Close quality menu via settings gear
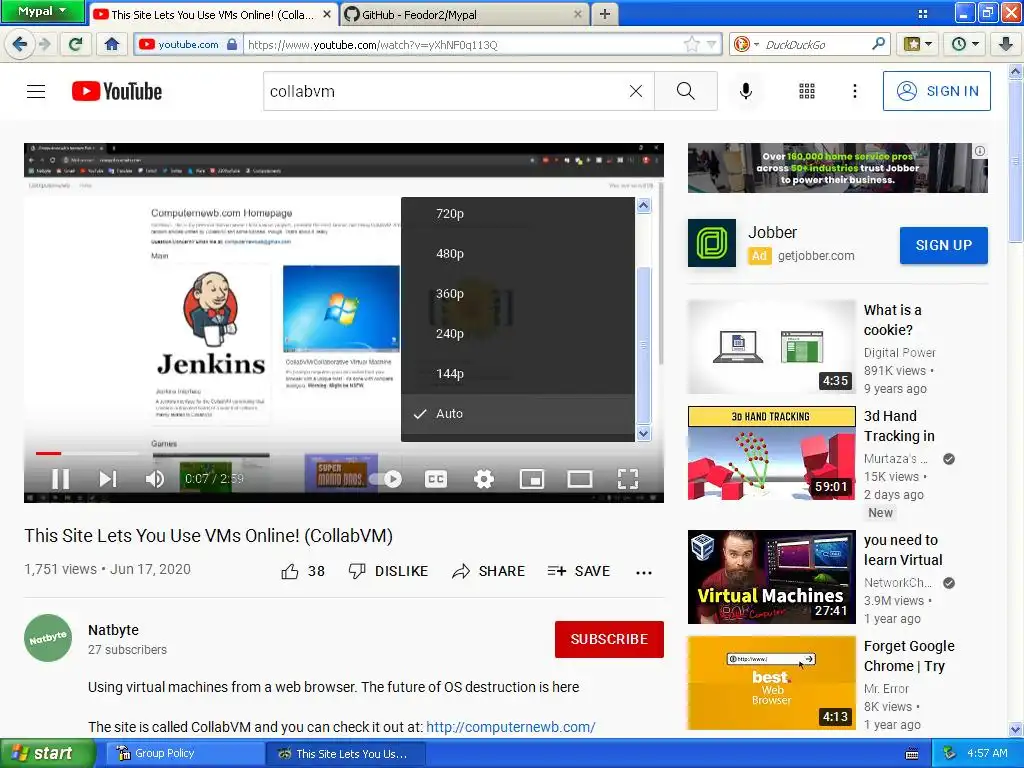The height and width of the screenshot is (768, 1024). pos(484,479)
